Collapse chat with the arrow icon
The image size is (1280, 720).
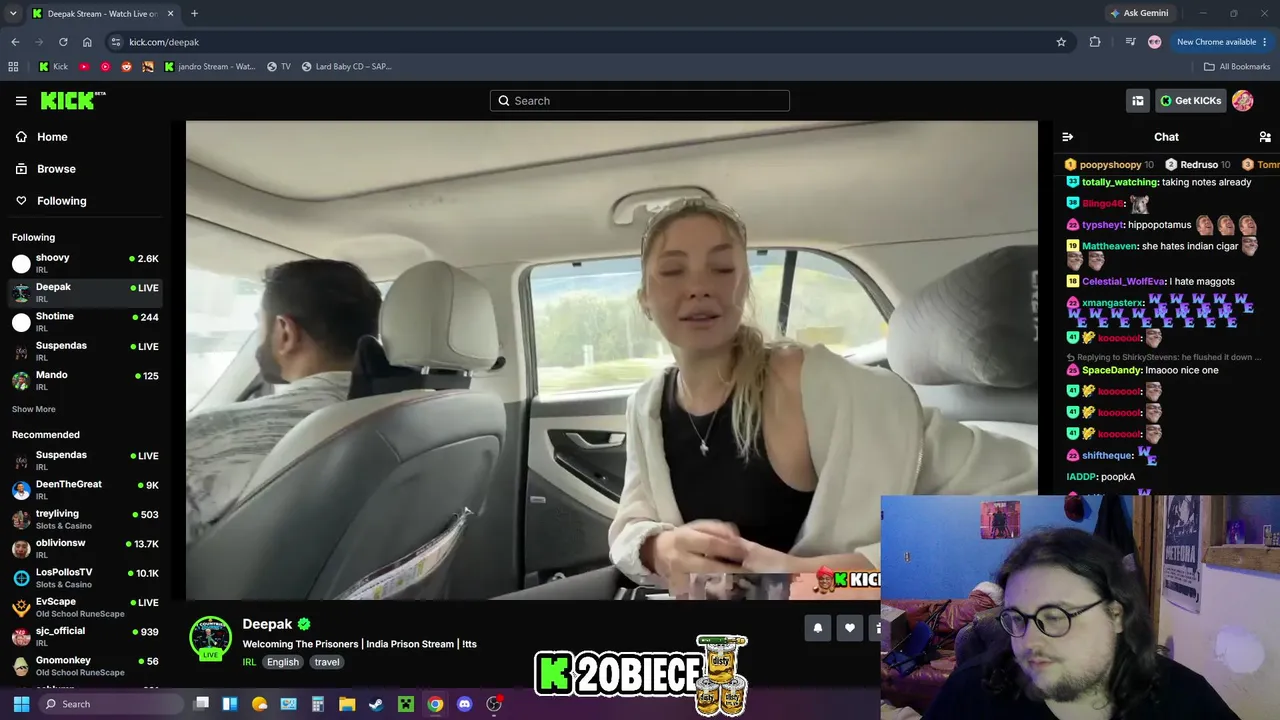point(1067,137)
